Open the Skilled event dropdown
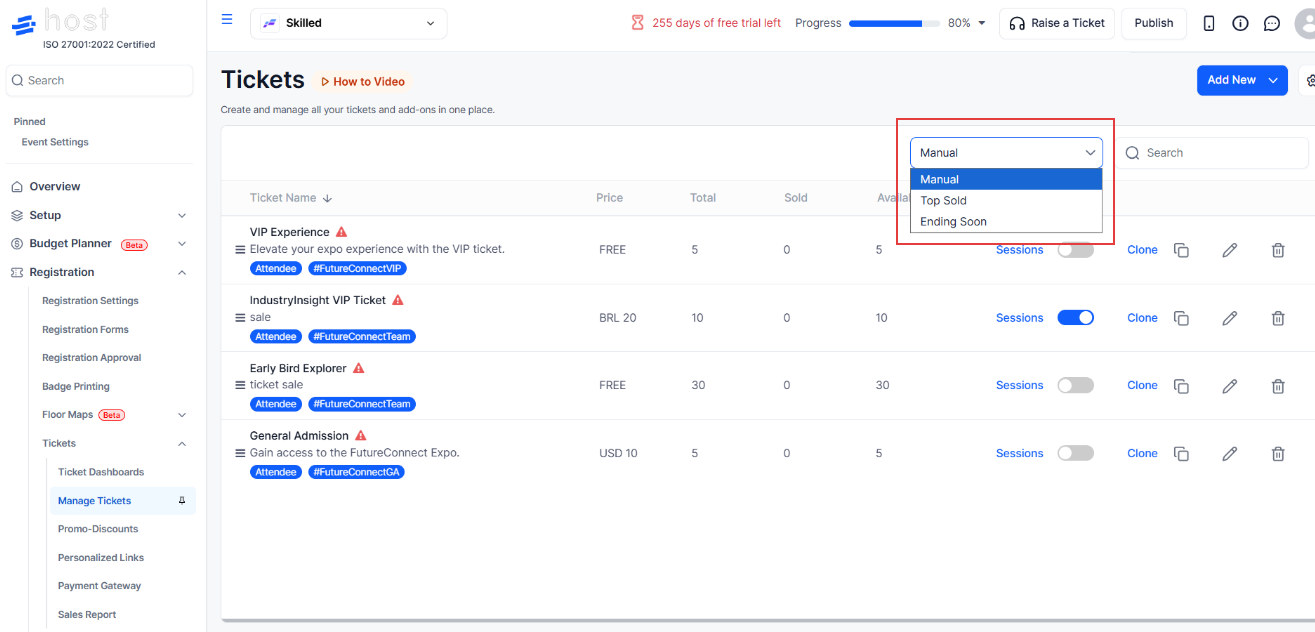 point(349,23)
